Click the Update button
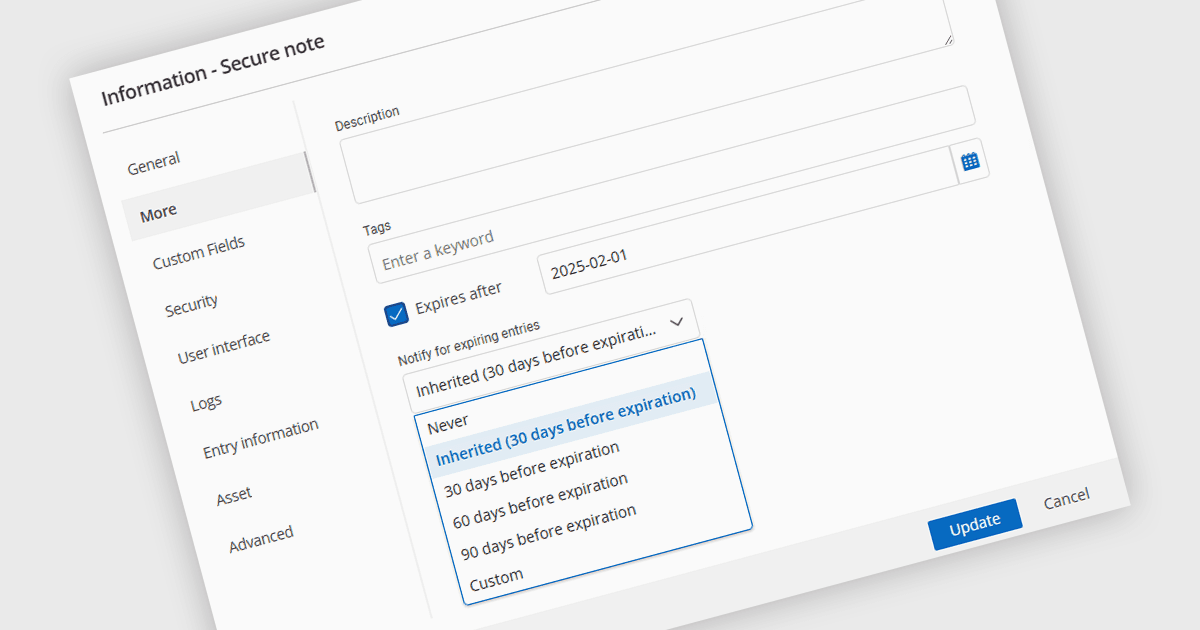 pyautogui.click(x=974, y=524)
